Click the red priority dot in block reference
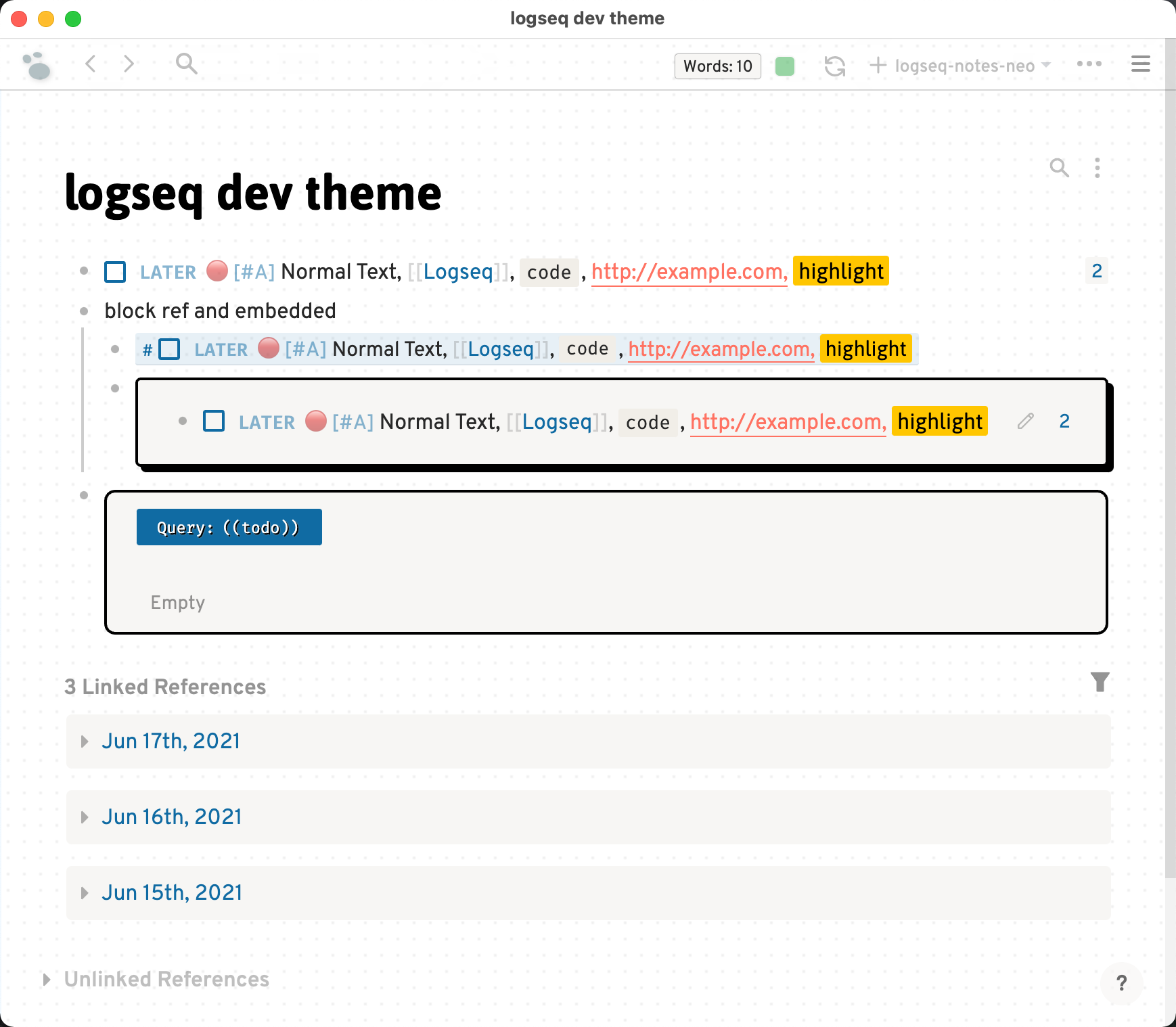 tap(269, 348)
